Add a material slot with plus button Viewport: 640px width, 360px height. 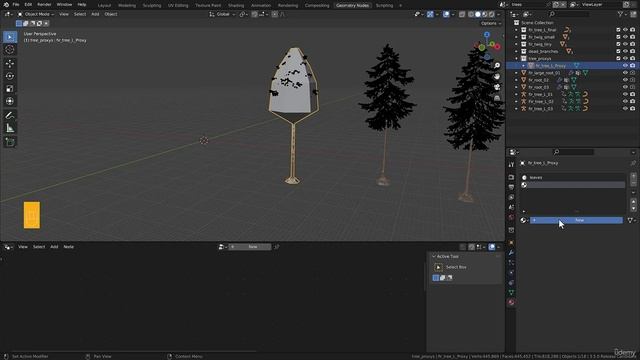point(633,176)
